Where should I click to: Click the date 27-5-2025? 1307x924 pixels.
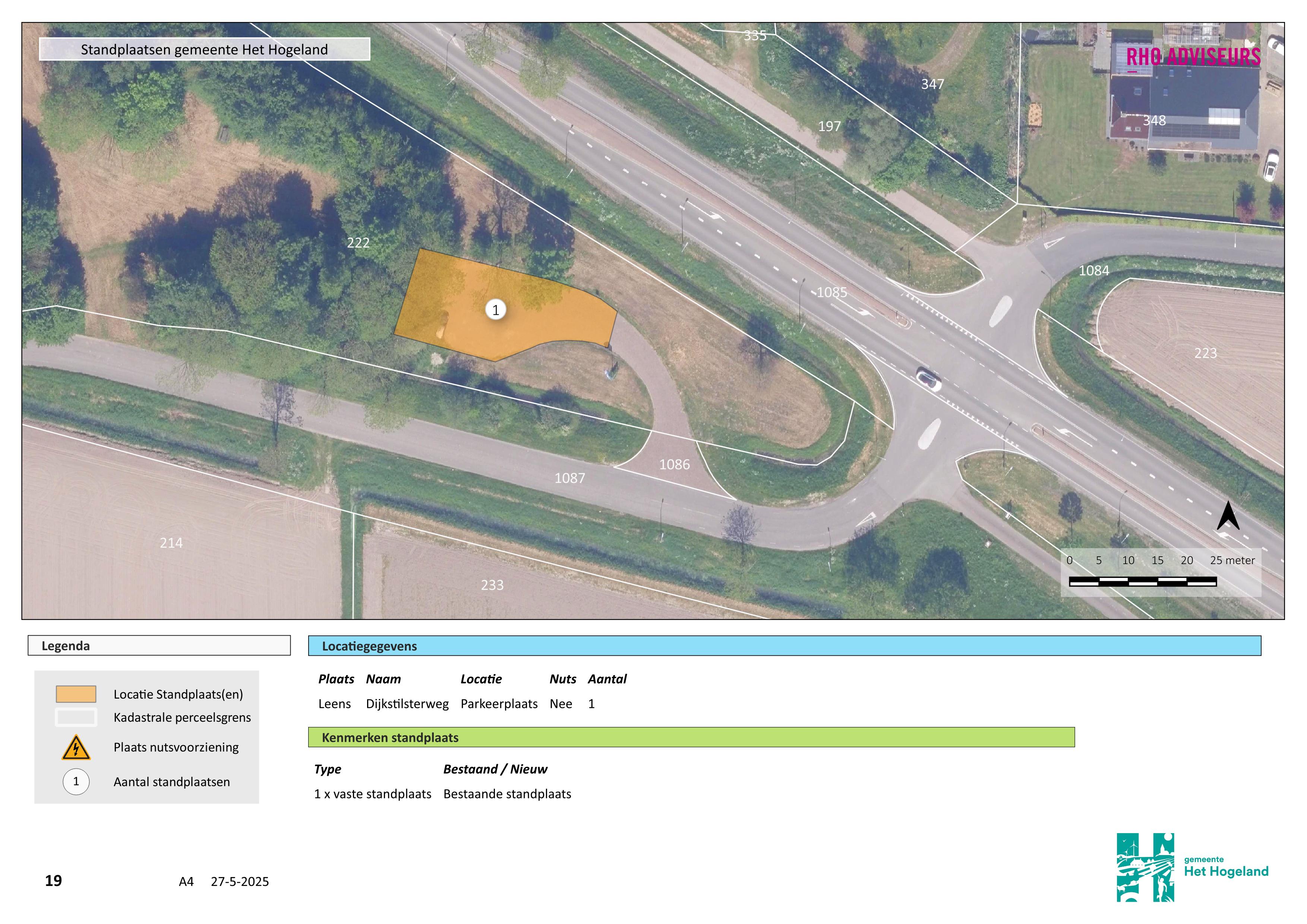point(240,882)
